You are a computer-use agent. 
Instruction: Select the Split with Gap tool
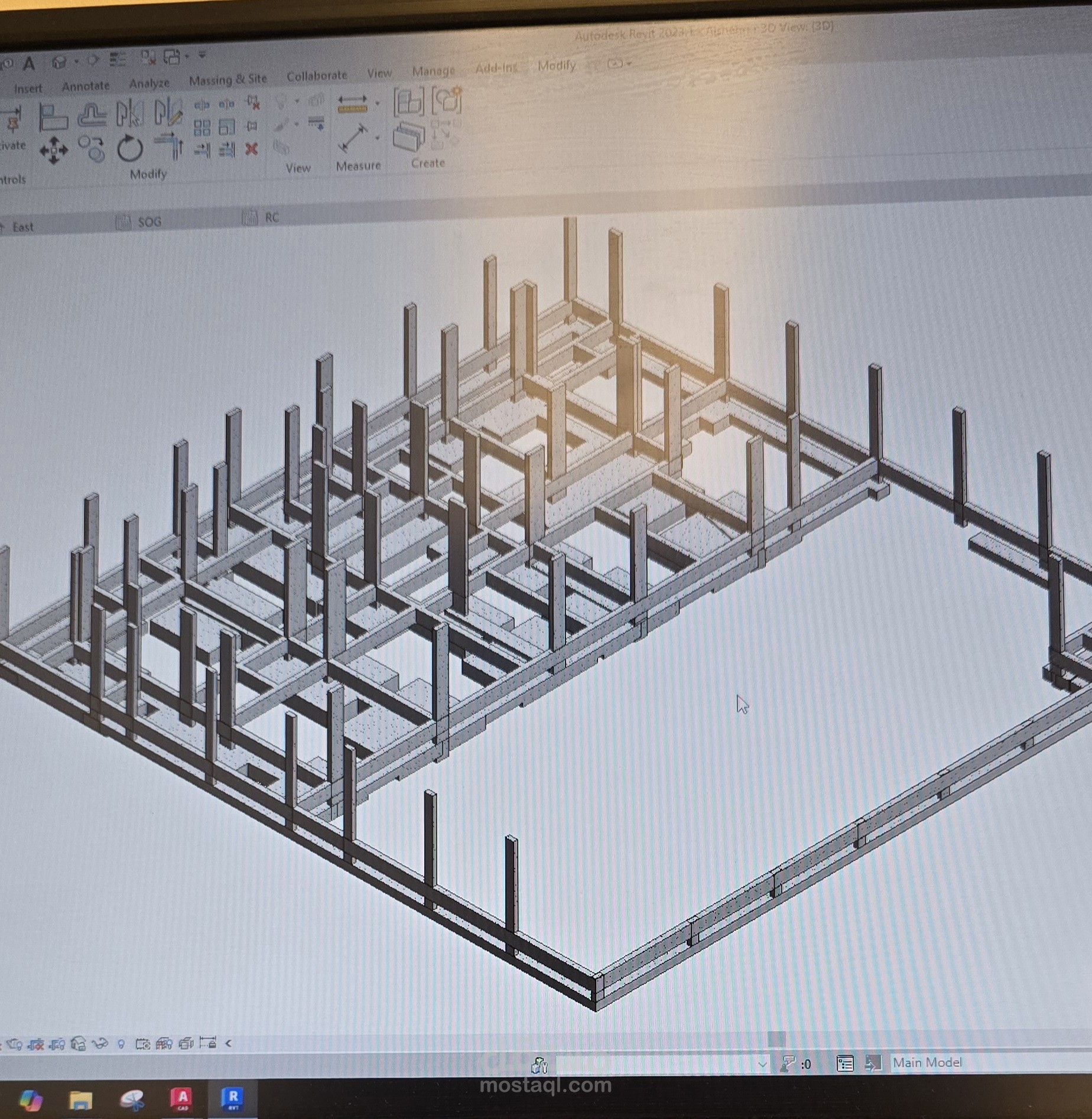click(227, 104)
